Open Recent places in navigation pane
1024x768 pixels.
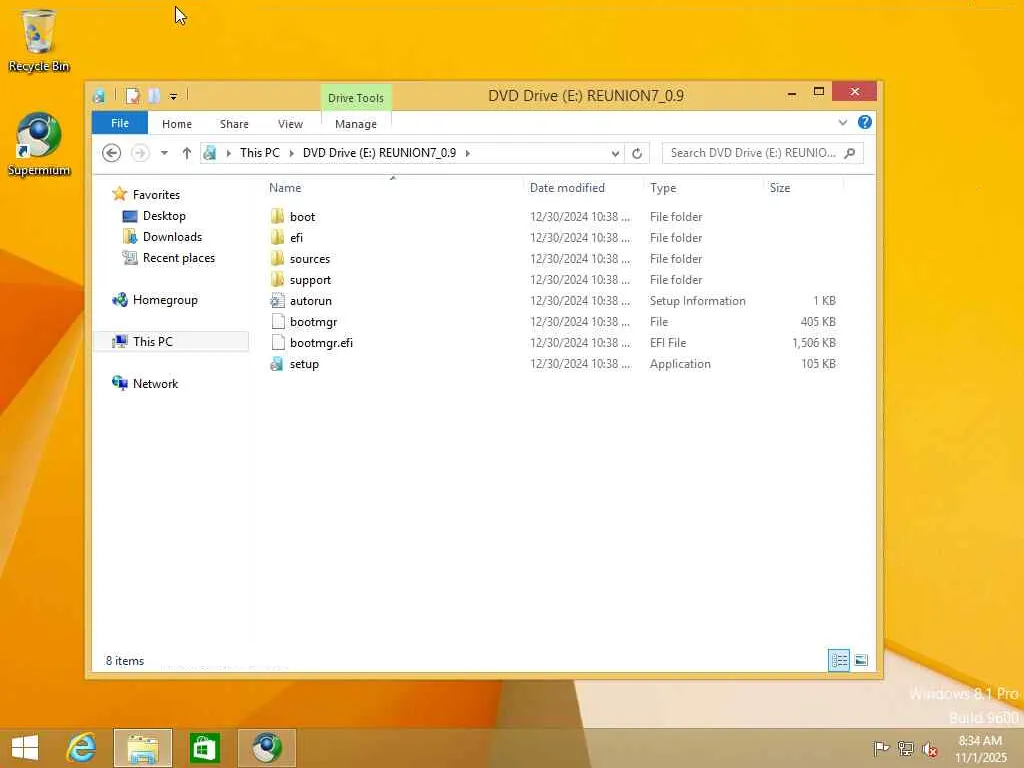pos(178,258)
